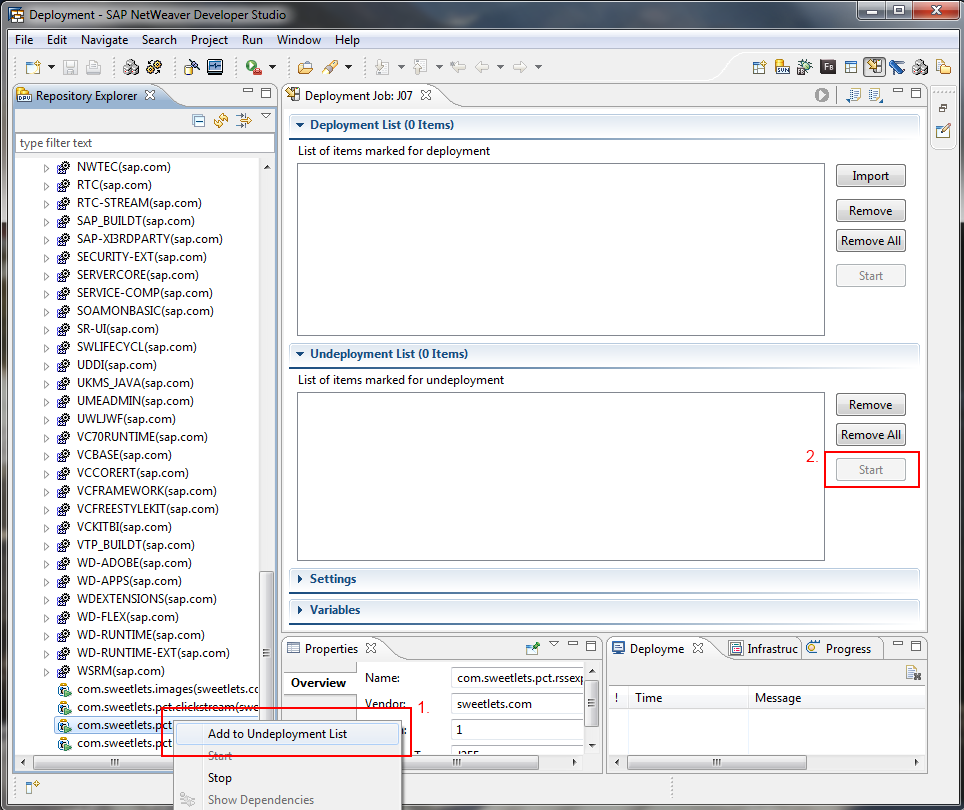
Task: Click Remove All in Undeployment List
Action: (870, 435)
